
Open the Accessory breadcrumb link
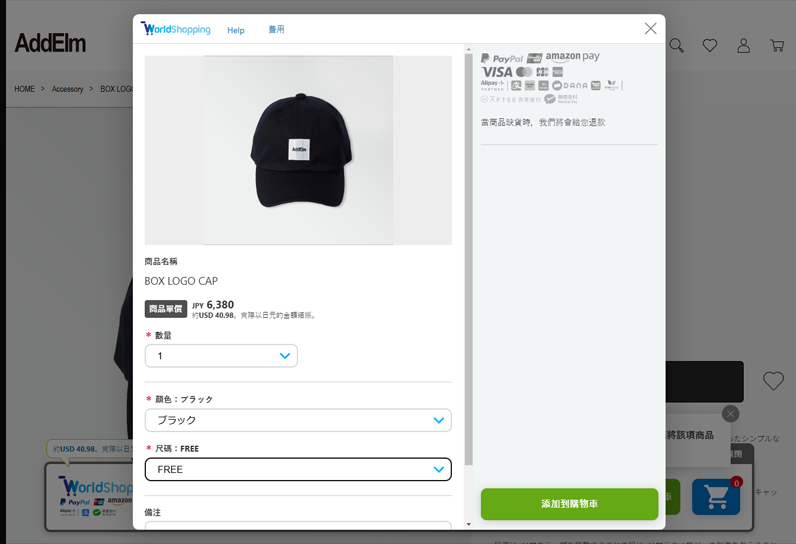(68, 89)
